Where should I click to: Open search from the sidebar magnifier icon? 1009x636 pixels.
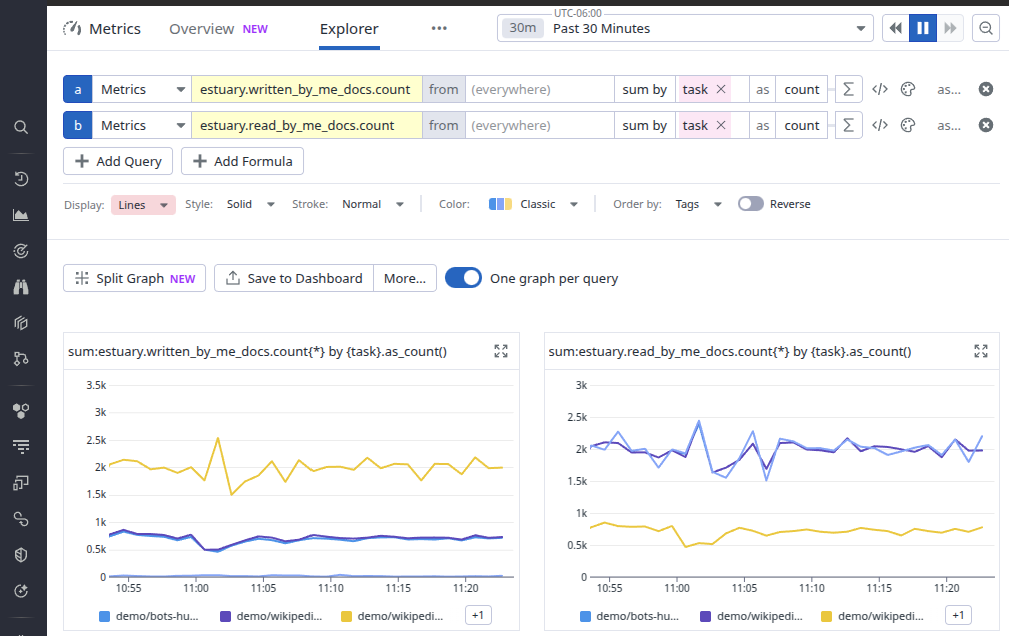pyautogui.click(x=21, y=127)
